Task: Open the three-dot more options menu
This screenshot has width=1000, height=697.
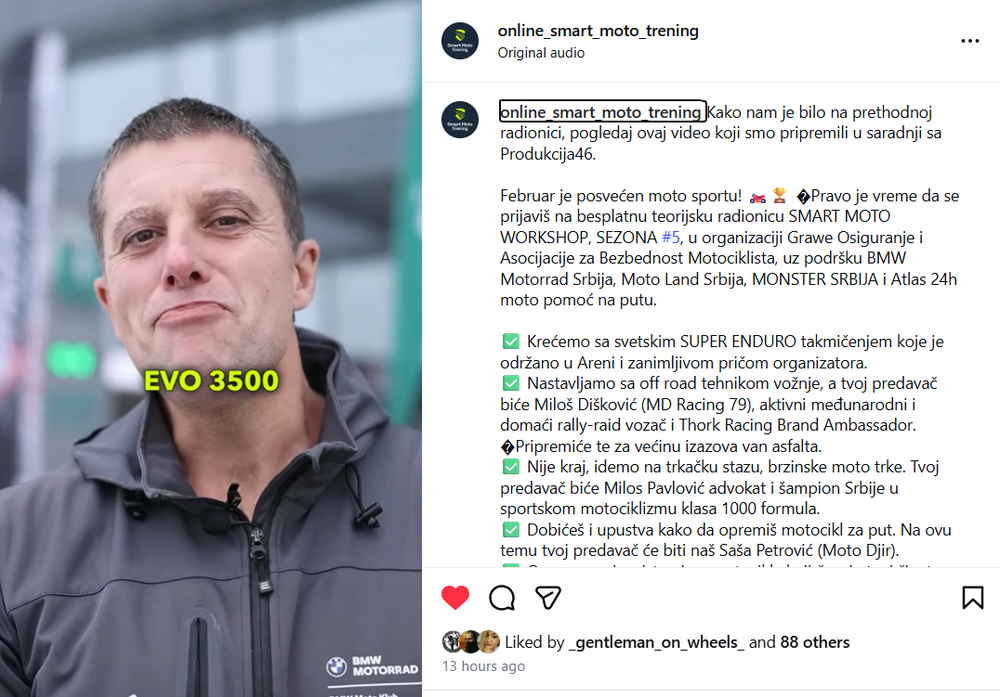Action: point(969,41)
